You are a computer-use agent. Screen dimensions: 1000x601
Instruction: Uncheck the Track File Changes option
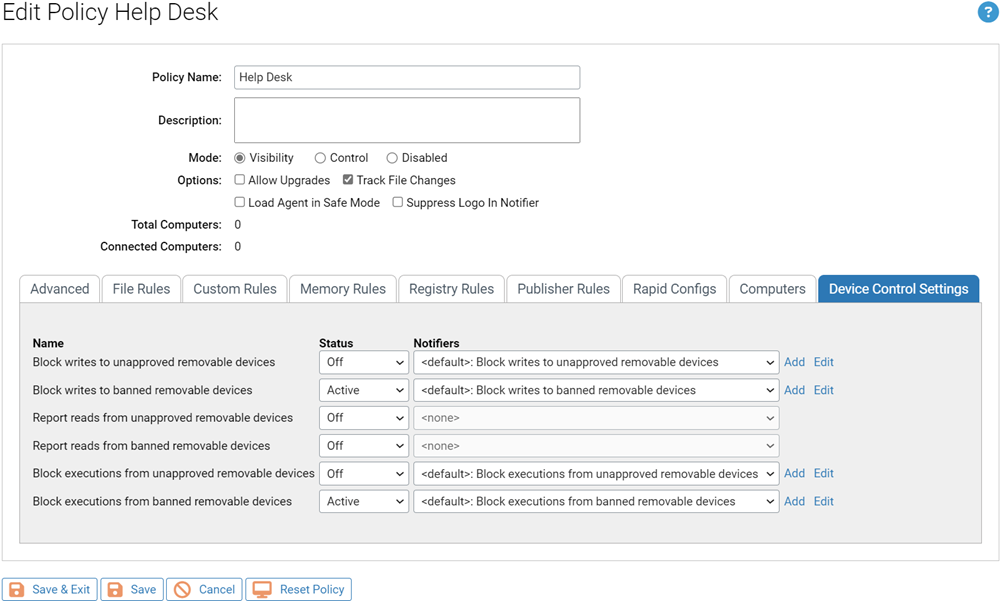pyautogui.click(x=348, y=180)
